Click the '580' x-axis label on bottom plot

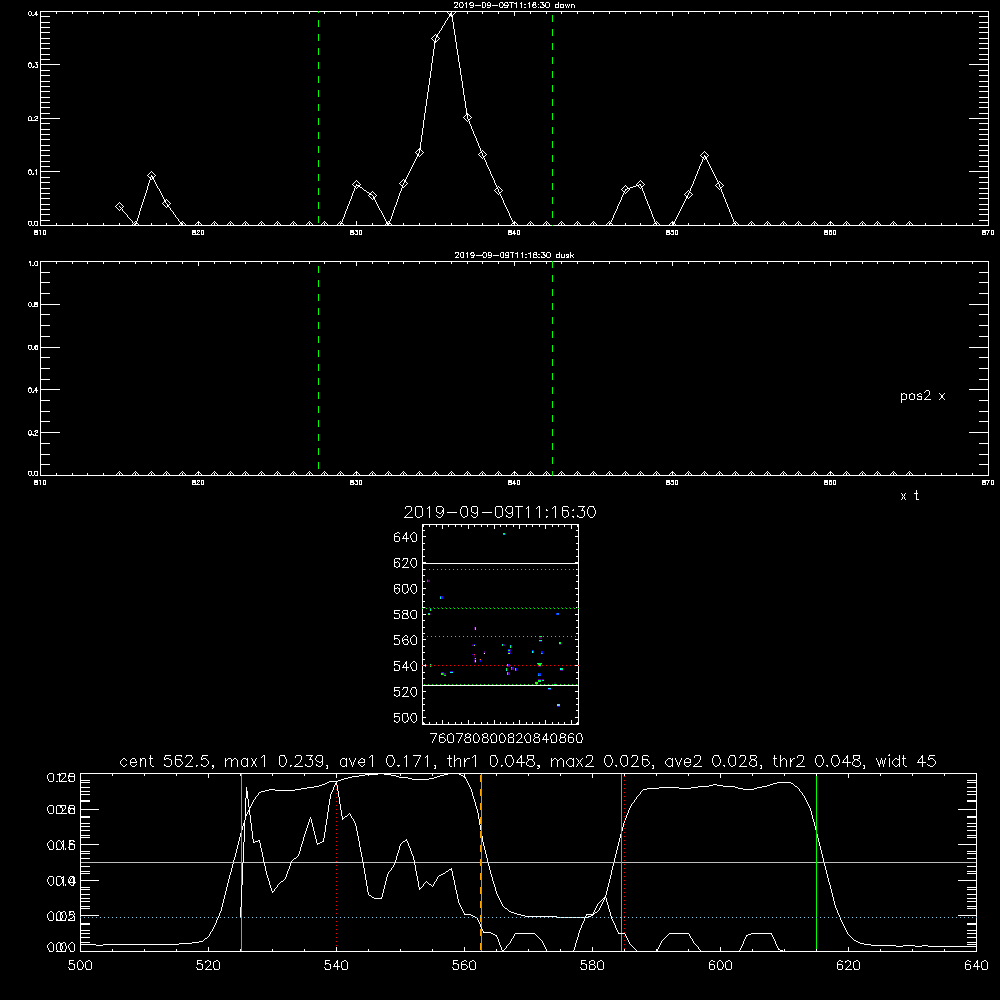[592, 966]
